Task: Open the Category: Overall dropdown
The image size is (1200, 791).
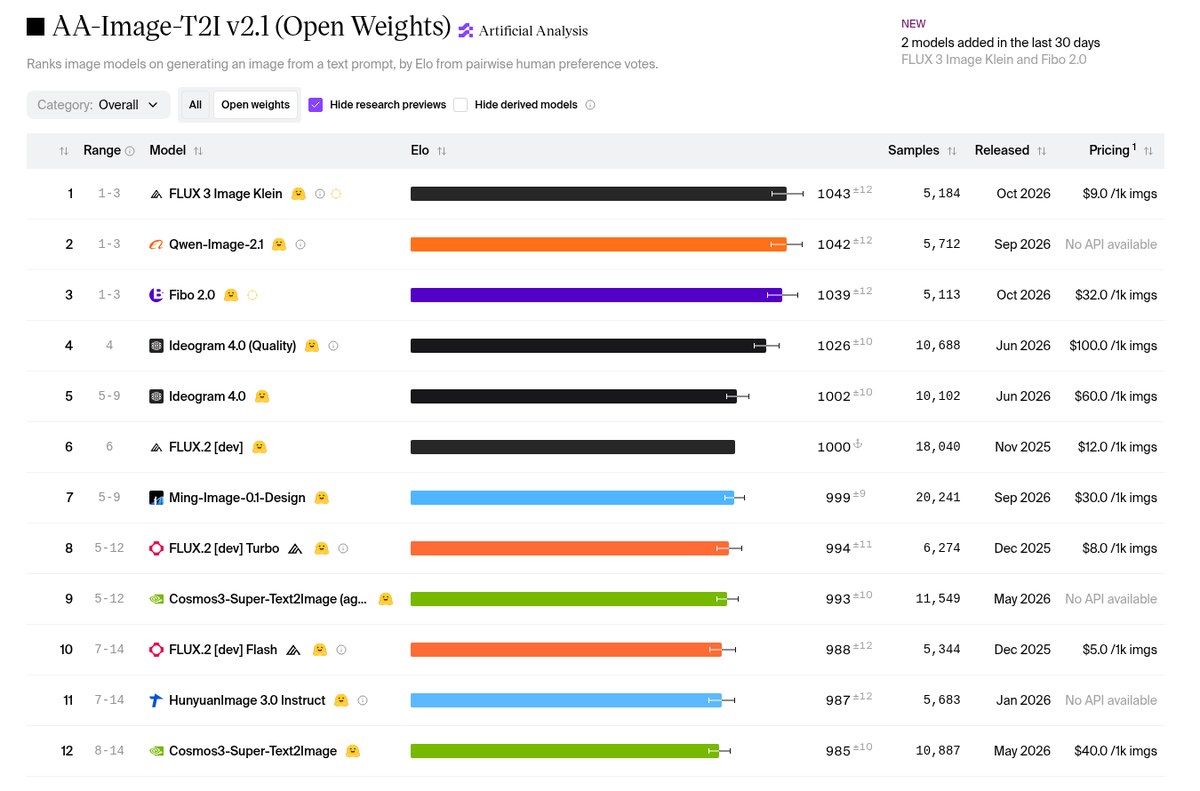Action: (98, 105)
